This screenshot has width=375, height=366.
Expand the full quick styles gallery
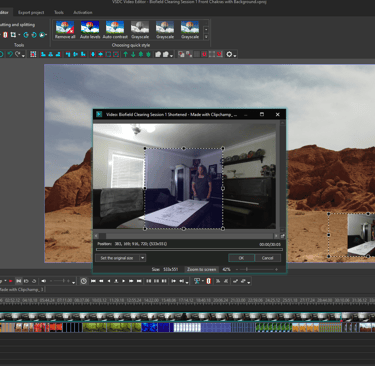tap(206, 37)
